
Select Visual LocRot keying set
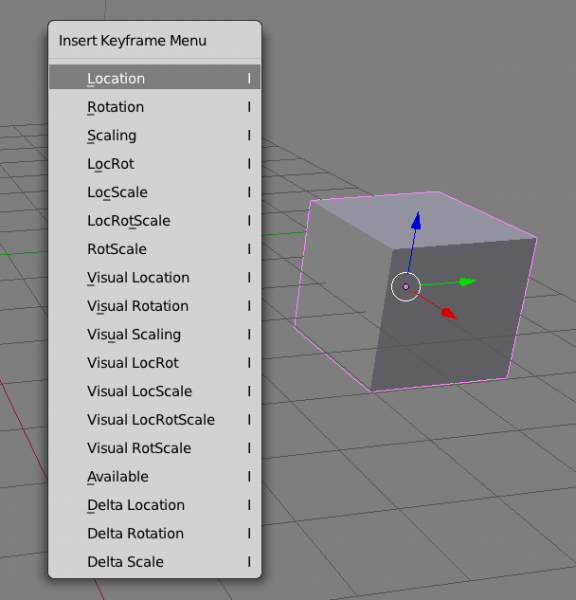(155, 363)
